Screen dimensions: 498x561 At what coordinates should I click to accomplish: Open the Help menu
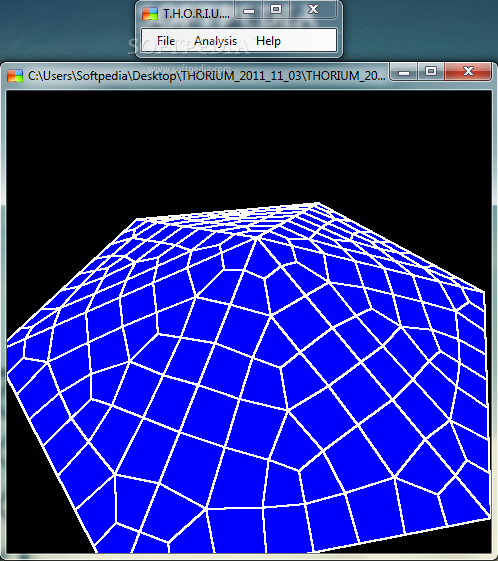(268, 41)
